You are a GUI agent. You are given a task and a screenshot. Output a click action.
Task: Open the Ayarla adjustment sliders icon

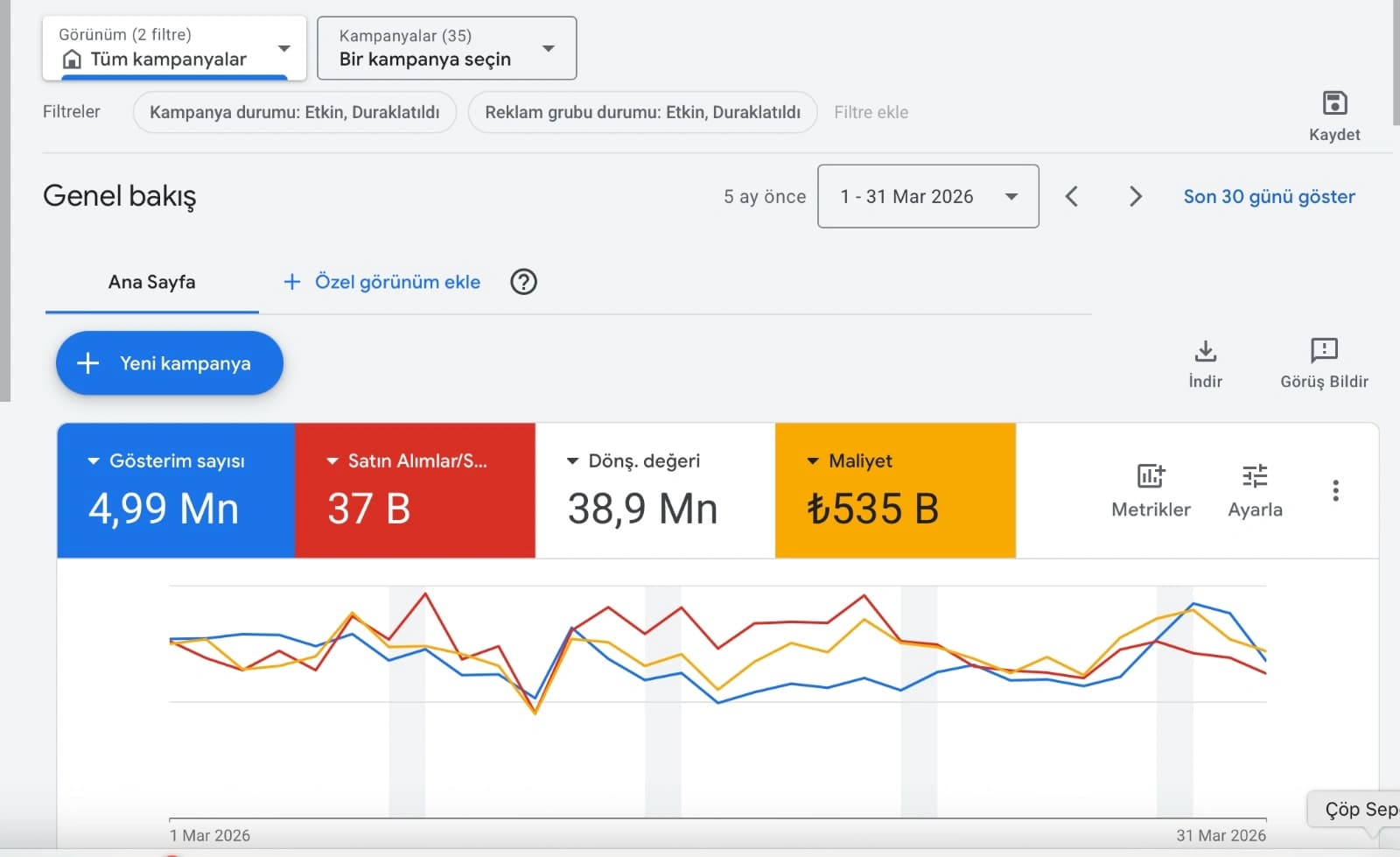point(1255,475)
